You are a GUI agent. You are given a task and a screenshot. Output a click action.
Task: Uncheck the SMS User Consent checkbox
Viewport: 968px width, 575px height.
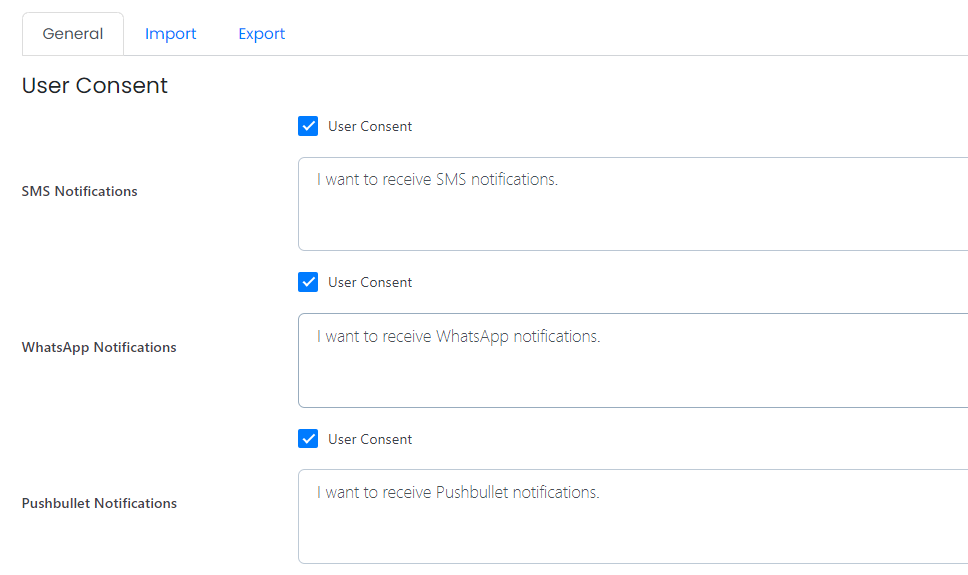tap(308, 126)
